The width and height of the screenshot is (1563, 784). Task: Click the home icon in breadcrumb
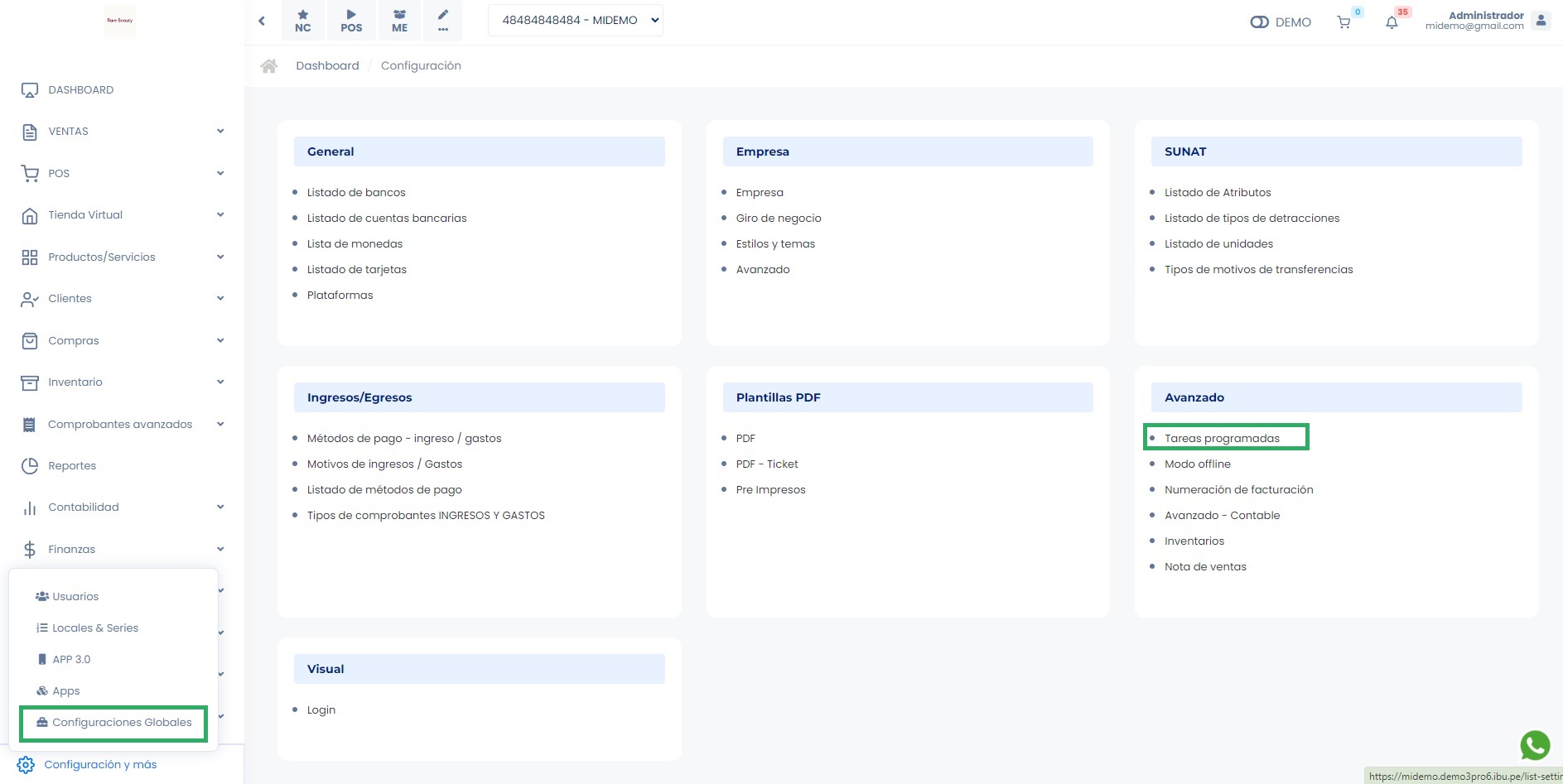269,66
